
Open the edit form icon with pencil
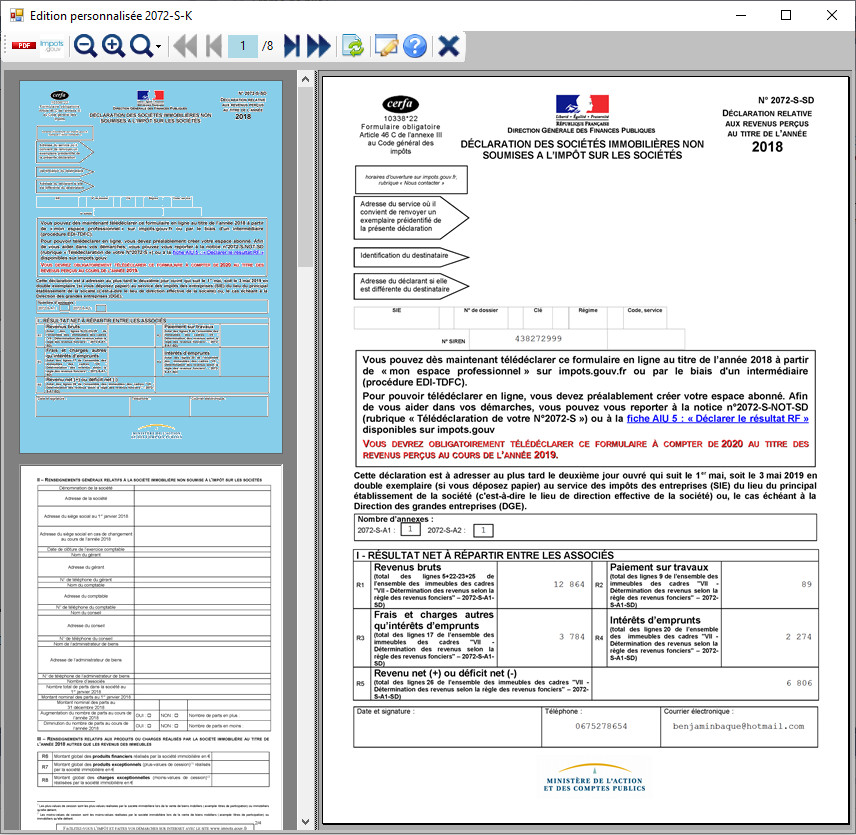click(x=385, y=46)
